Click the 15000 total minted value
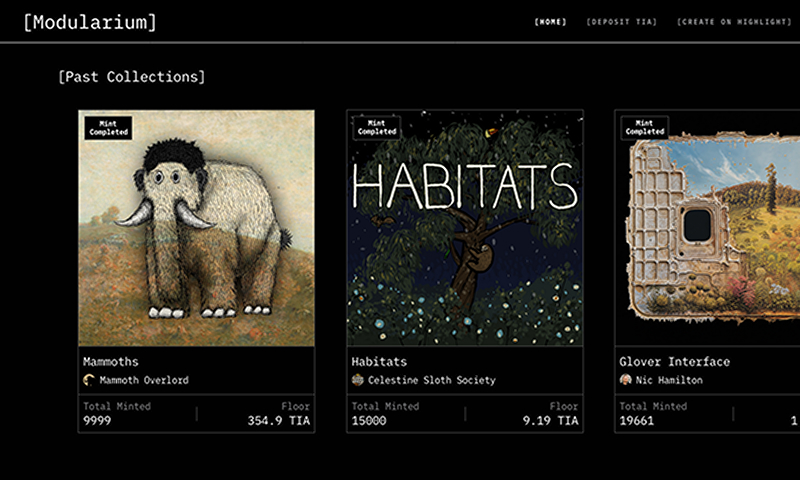 (369, 421)
